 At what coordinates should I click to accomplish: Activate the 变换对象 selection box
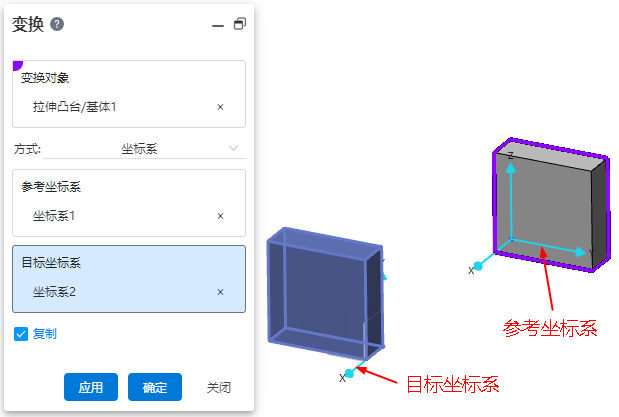[129, 94]
